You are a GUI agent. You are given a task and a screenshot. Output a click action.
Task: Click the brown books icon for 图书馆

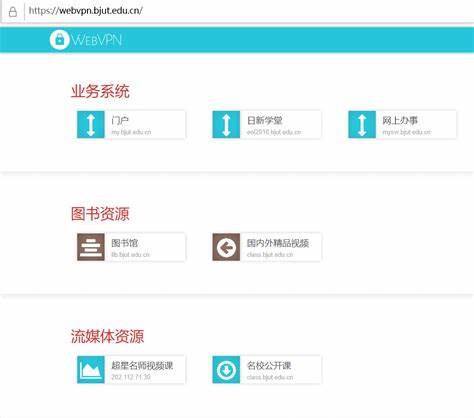coord(91,247)
